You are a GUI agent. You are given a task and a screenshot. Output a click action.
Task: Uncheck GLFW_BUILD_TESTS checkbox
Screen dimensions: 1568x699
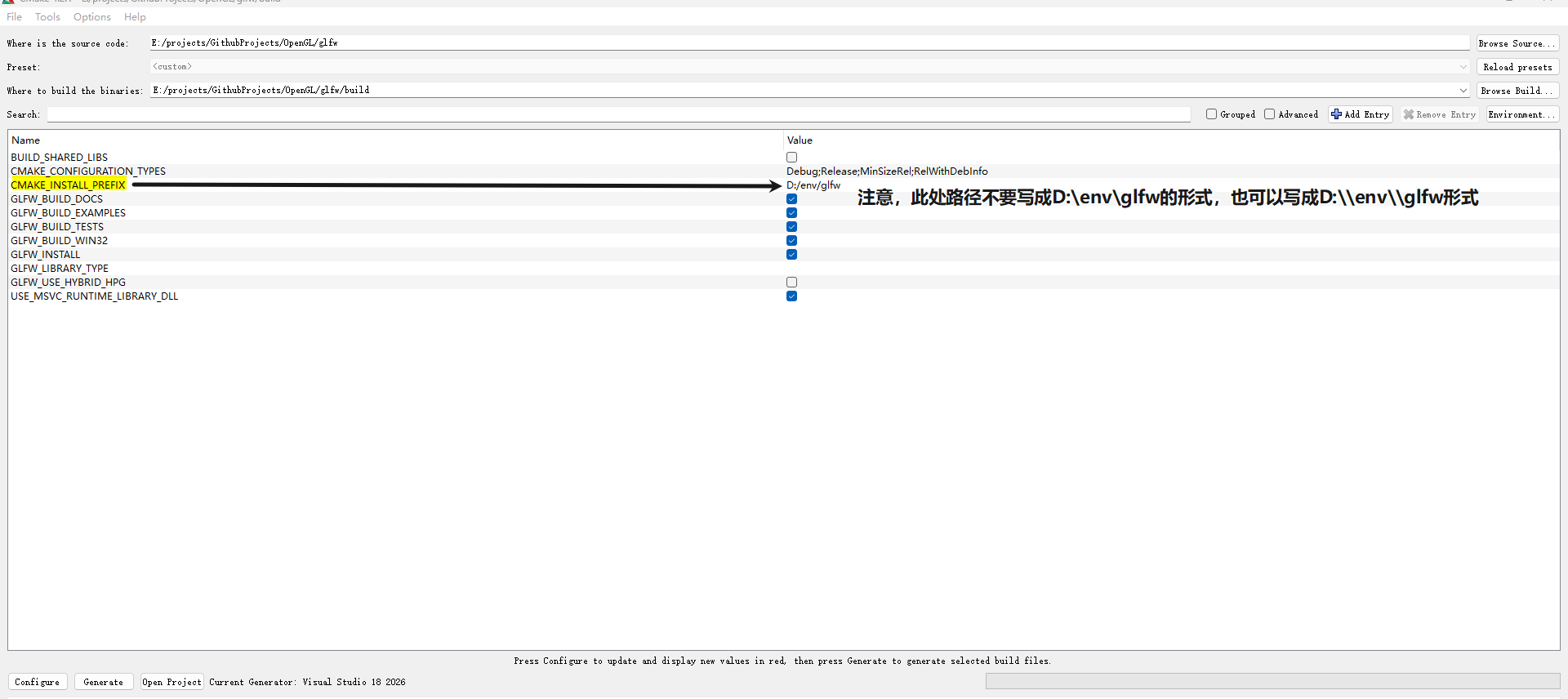(791, 227)
